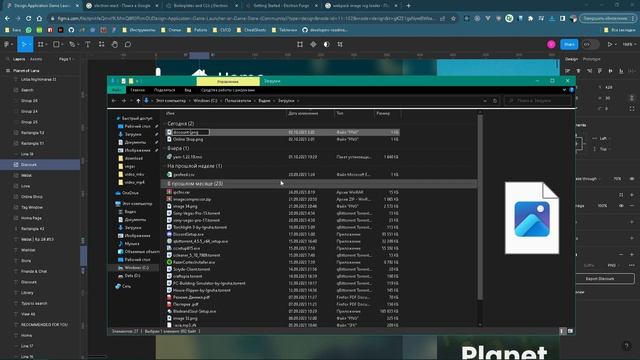Viewport: 640px width, 360px height.
Task: Select the Comment tool in Figma
Action: [x=128, y=44]
